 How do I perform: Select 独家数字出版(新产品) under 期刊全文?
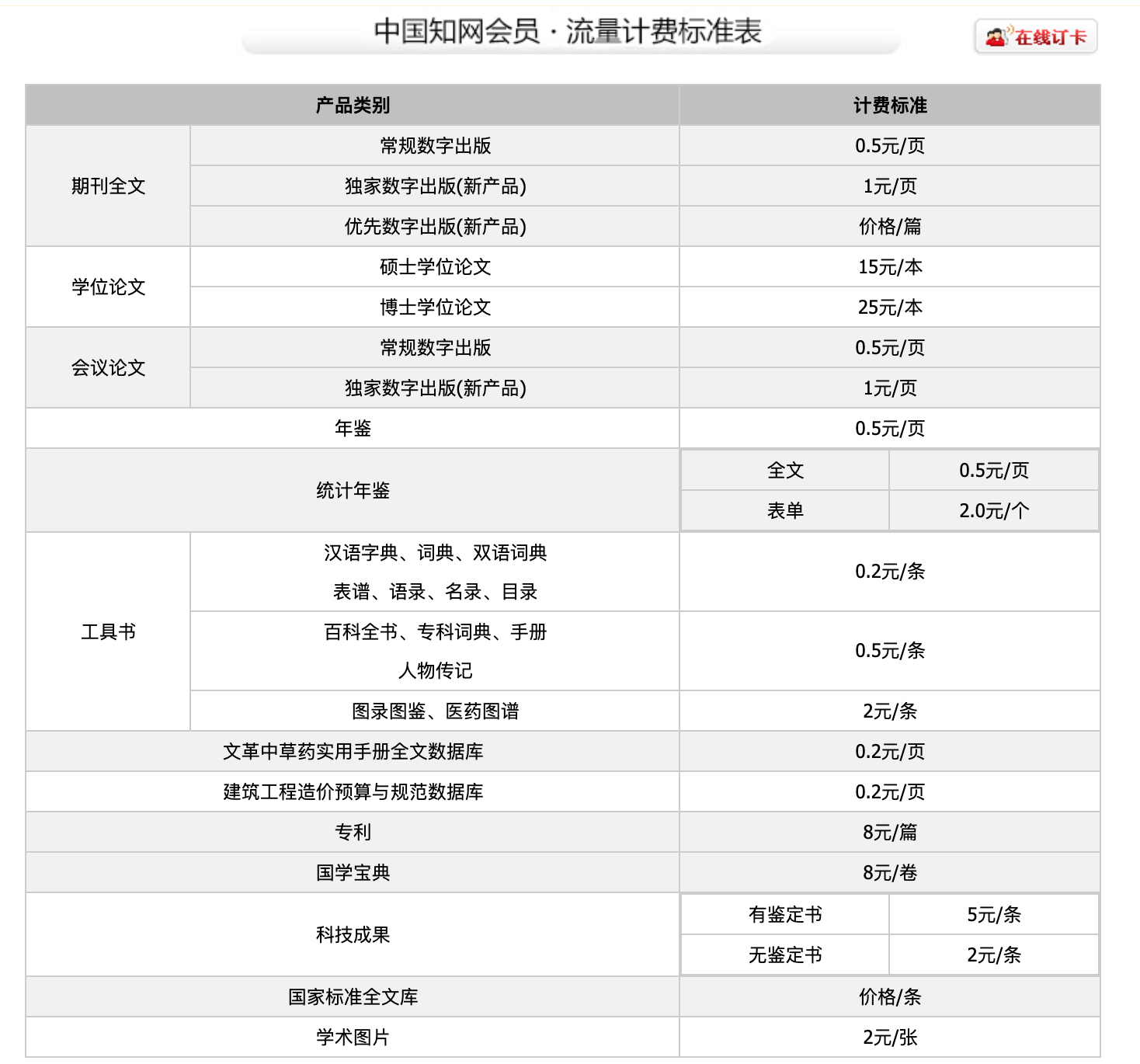435,186
